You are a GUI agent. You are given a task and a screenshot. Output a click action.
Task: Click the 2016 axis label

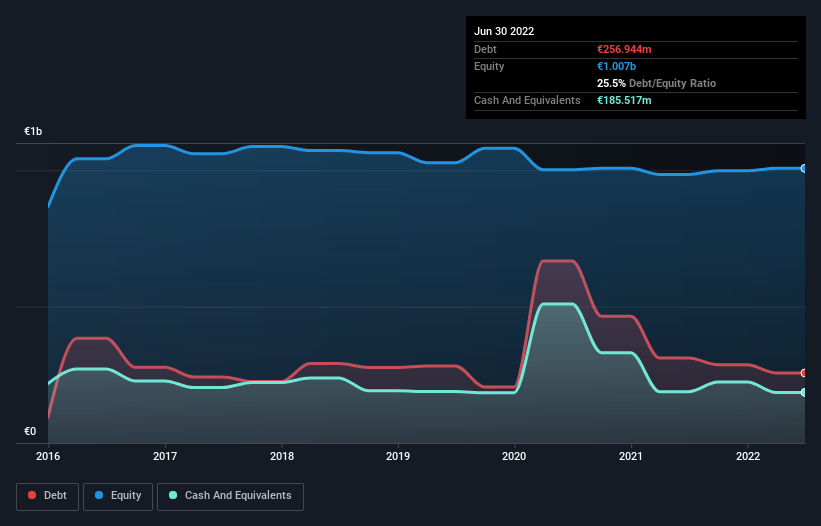48,456
